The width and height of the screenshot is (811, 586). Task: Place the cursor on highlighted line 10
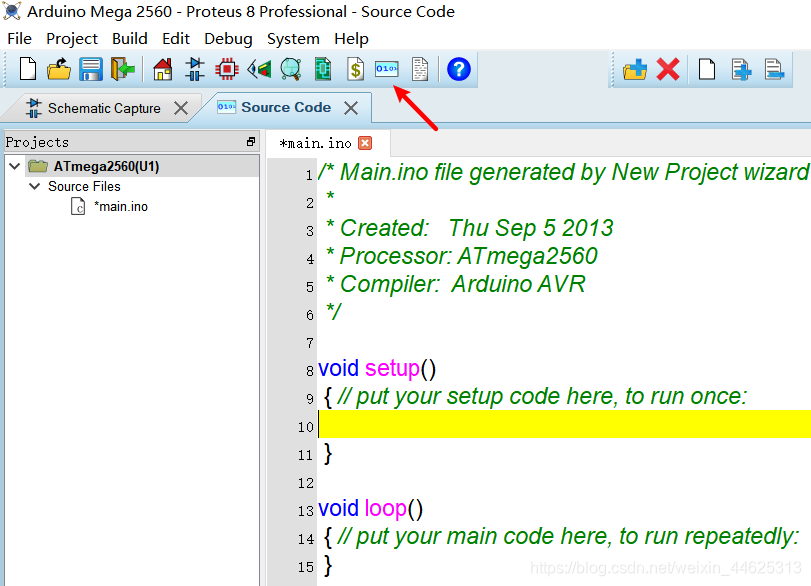coord(564,424)
